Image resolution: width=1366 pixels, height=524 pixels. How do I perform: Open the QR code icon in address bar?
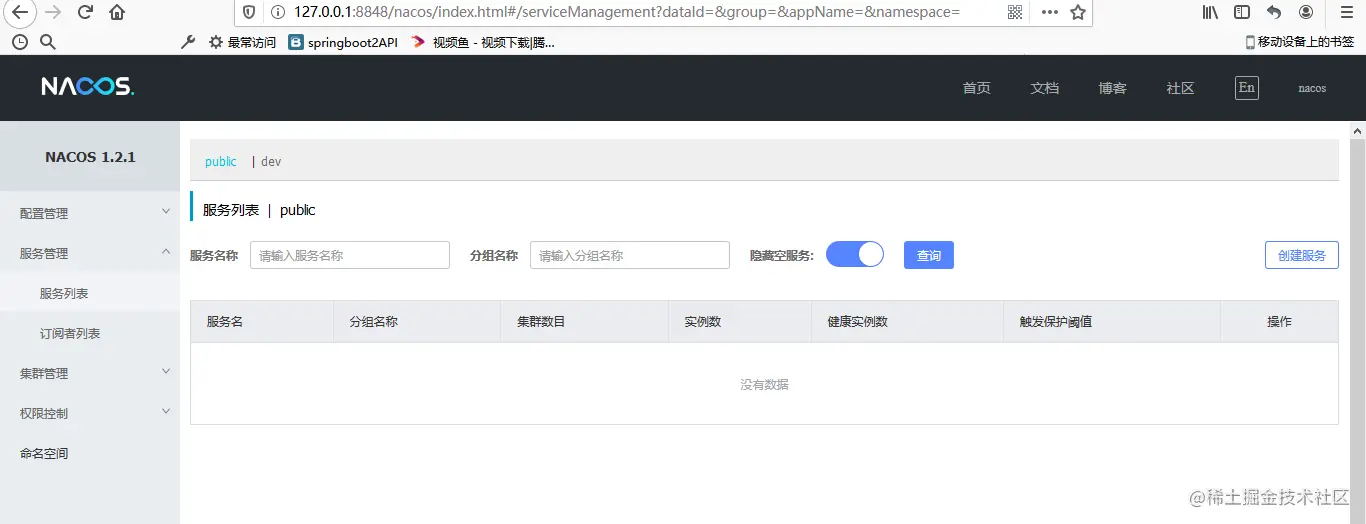click(1015, 12)
